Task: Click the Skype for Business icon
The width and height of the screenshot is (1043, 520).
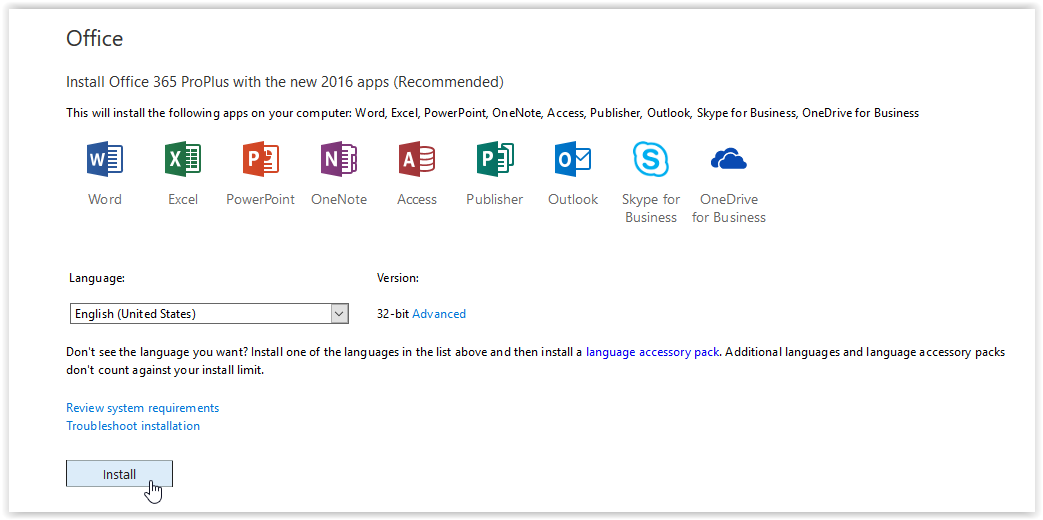Action: click(651, 159)
